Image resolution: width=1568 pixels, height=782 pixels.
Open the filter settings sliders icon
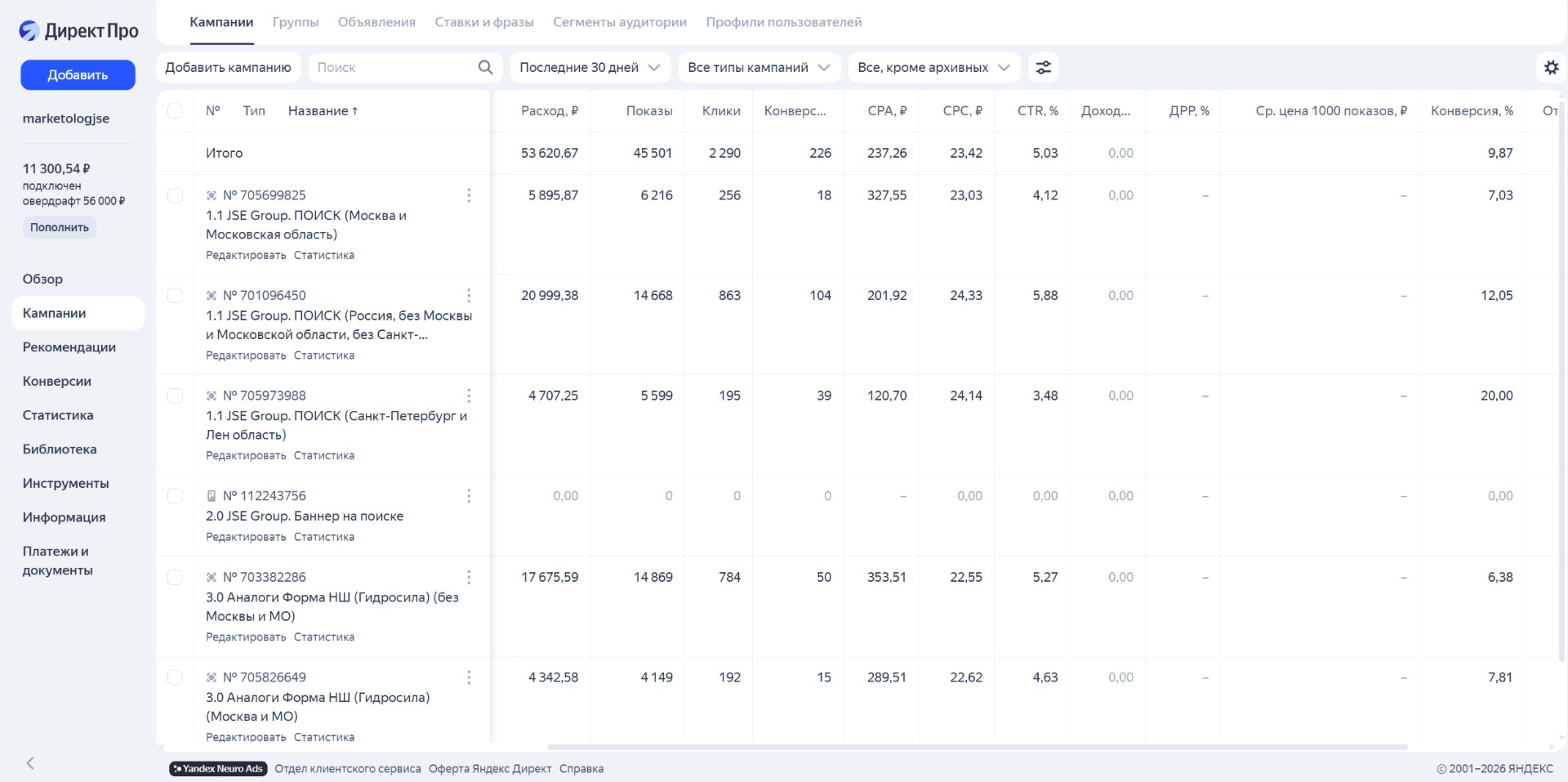pyautogui.click(x=1043, y=68)
